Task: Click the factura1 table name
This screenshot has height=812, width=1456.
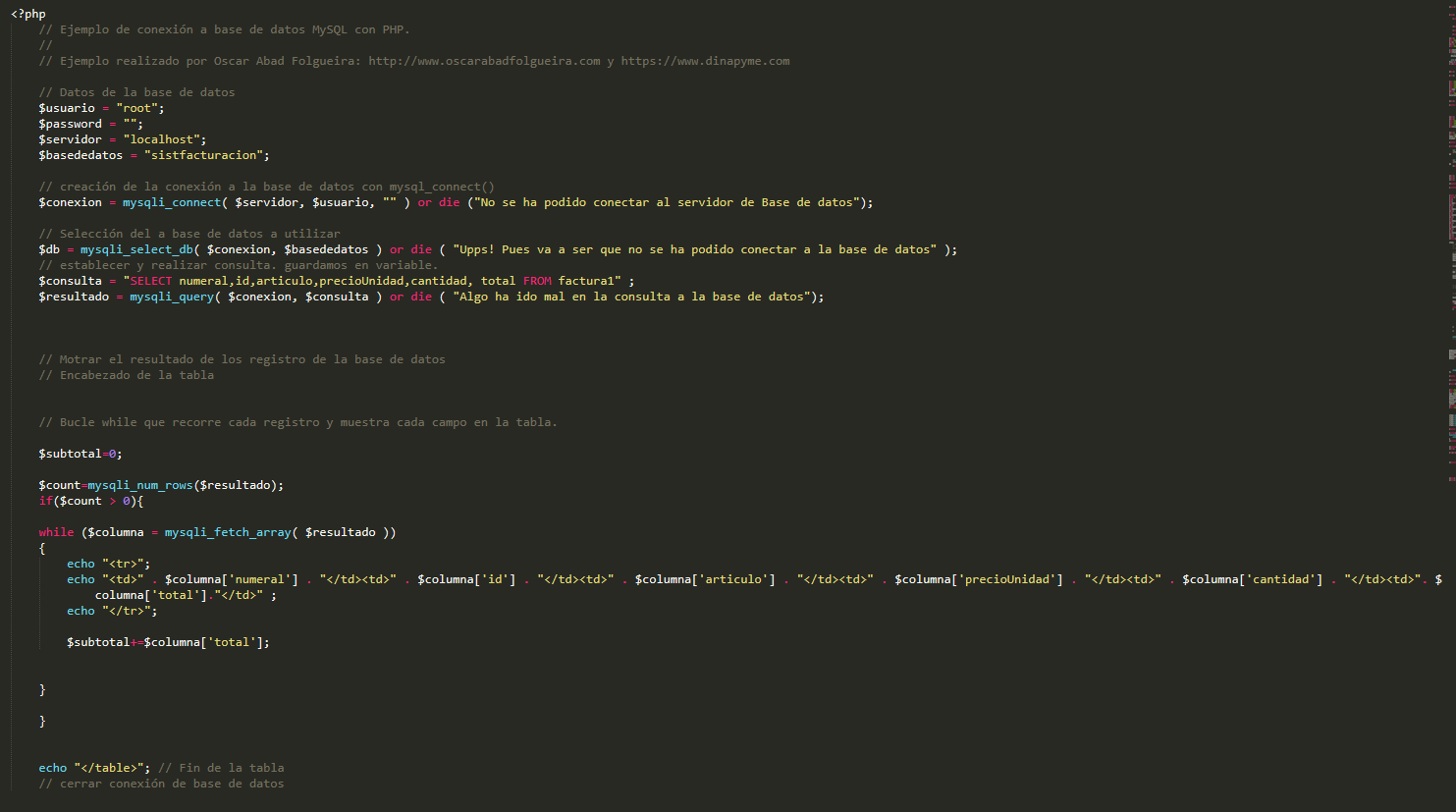Action: [x=586, y=281]
